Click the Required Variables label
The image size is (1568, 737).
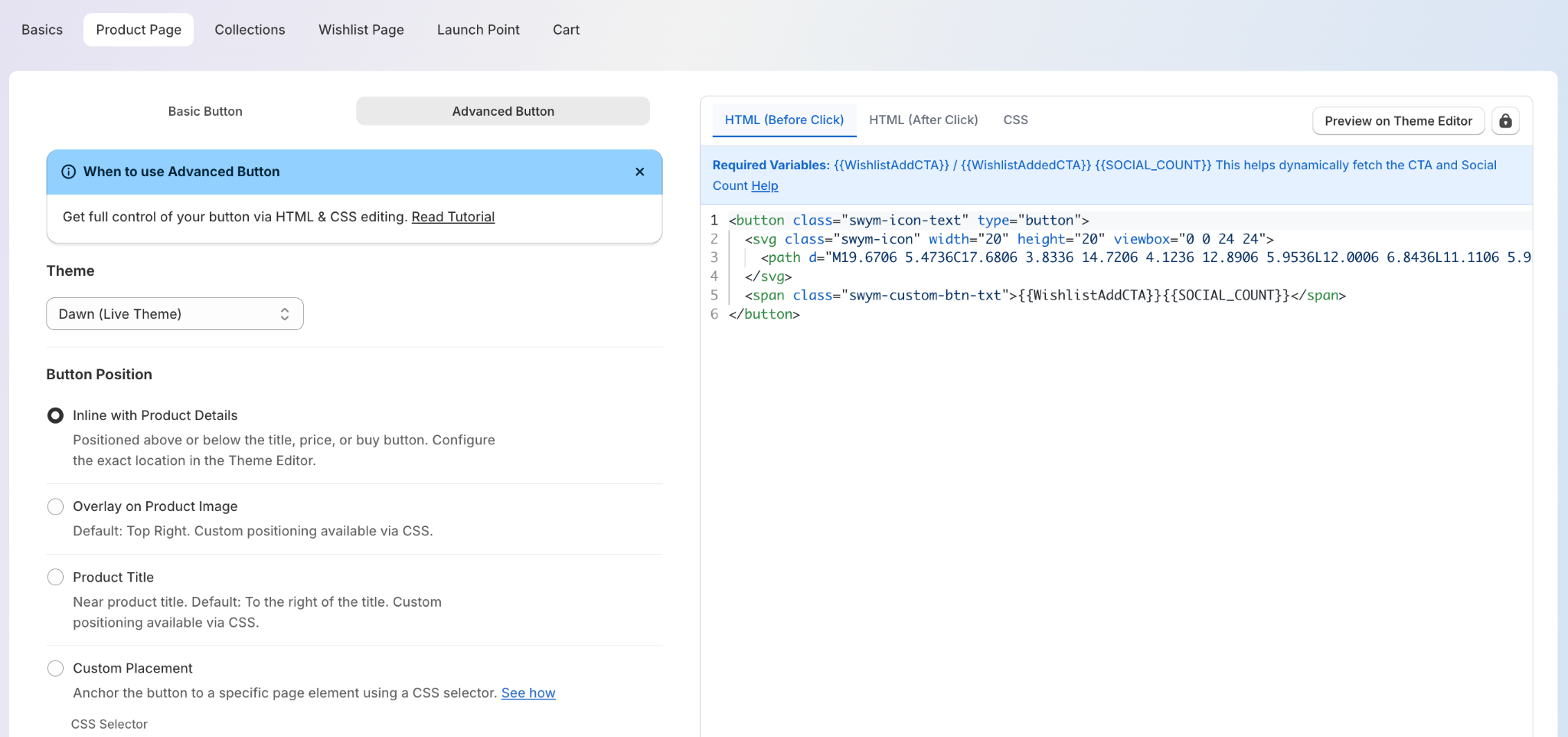tap(771, 165)
